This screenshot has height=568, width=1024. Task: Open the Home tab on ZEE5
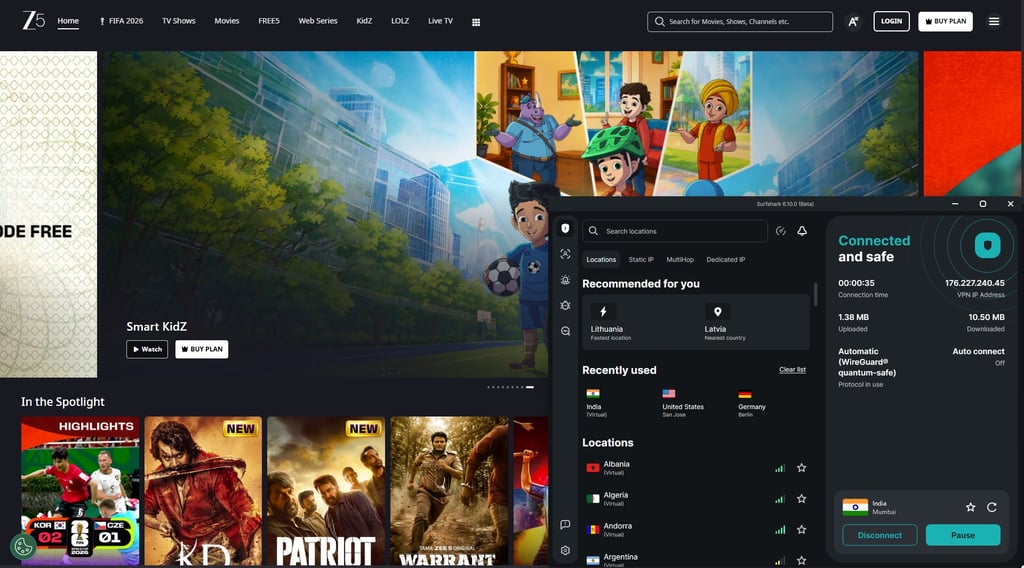(x=68, y=21)
